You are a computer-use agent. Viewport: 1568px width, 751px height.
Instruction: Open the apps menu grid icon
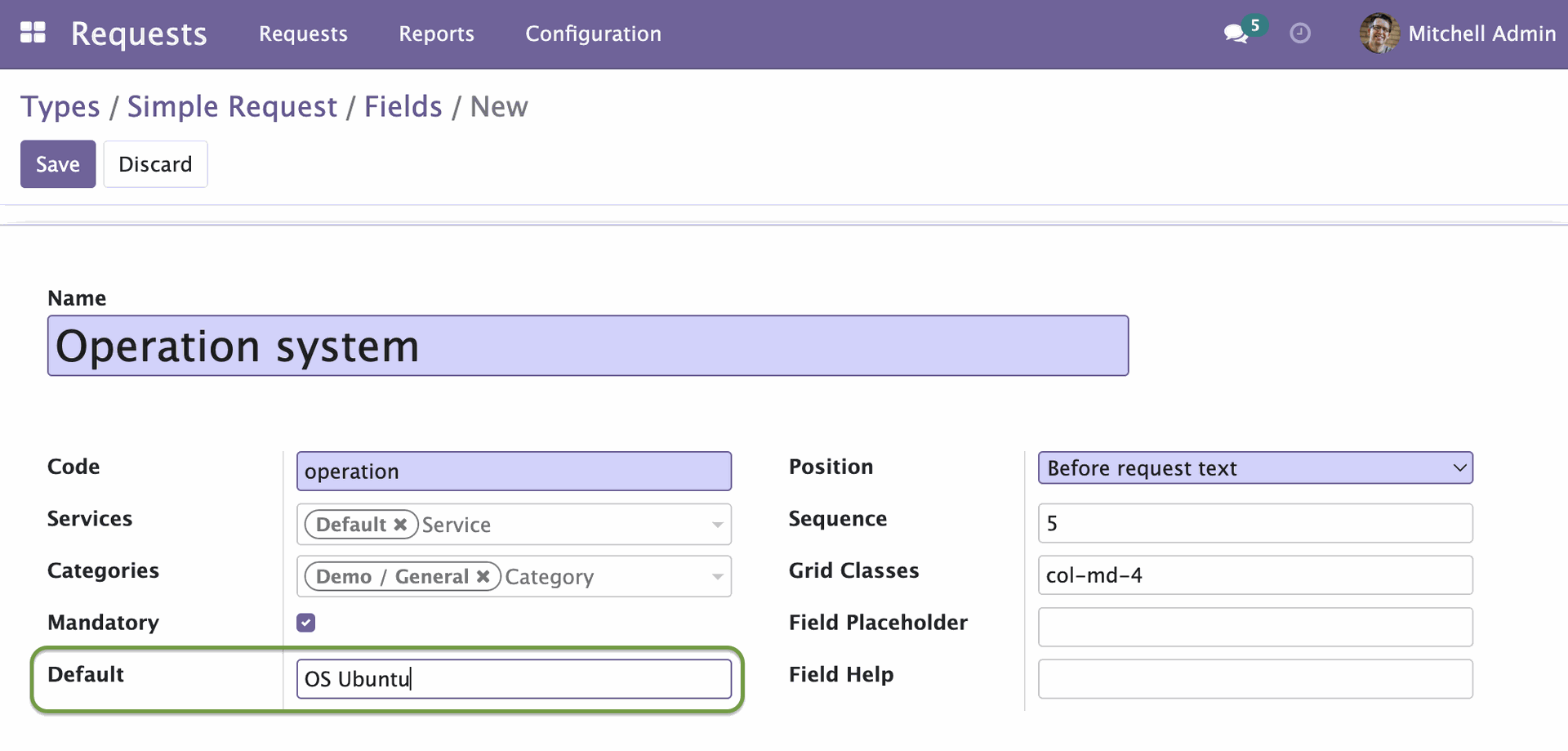click(x=33, y=33)
